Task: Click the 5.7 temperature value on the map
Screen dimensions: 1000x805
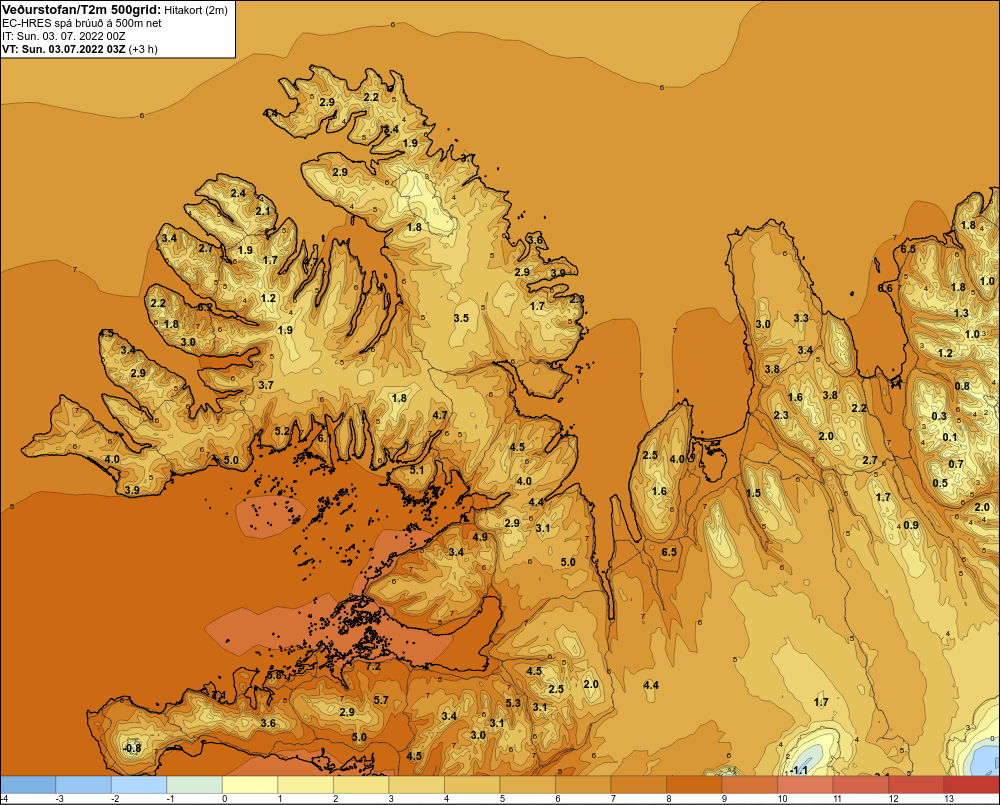Action: coord(381,700)
